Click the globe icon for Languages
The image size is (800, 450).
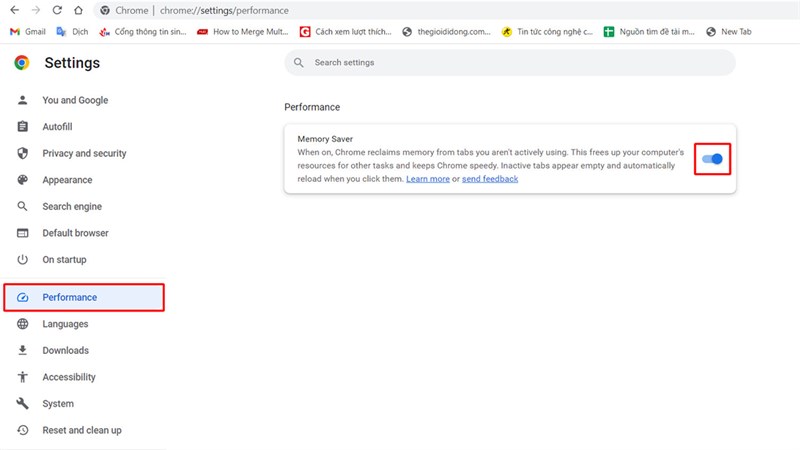click(x=22, y=323)
